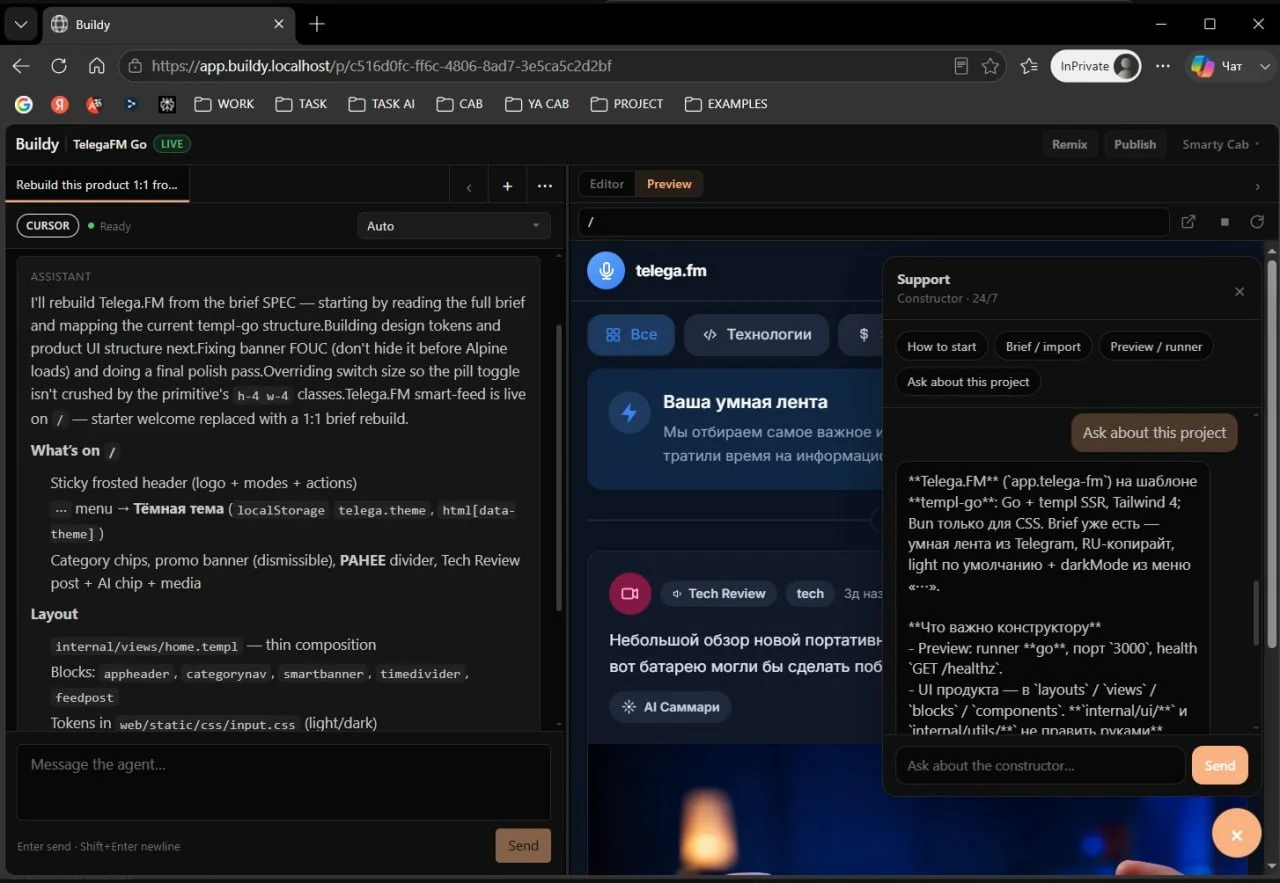The height and width of the screenshot is (883, 1280).
Task: Open the blue terminal-arrow bookmark
Action: 131,104
